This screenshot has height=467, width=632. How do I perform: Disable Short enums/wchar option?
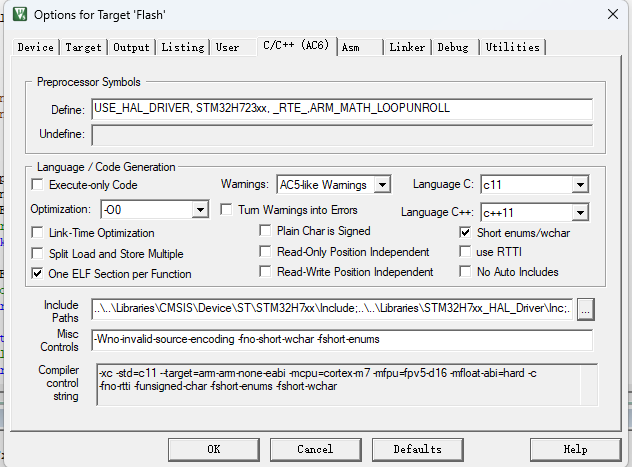466,232
